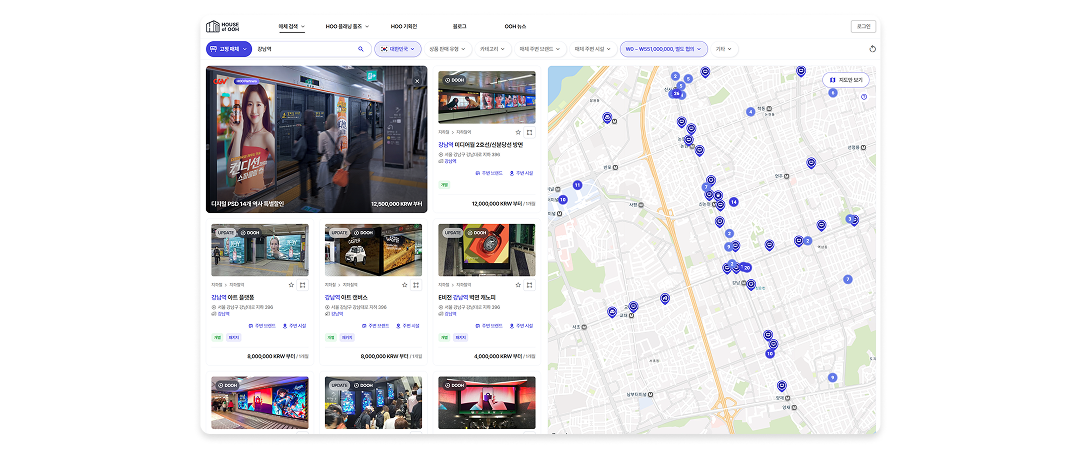This screenshot has width=1080, height=450.
Task: Star the E비전 강남역 캐노피 card
Action: click(518, 285)
